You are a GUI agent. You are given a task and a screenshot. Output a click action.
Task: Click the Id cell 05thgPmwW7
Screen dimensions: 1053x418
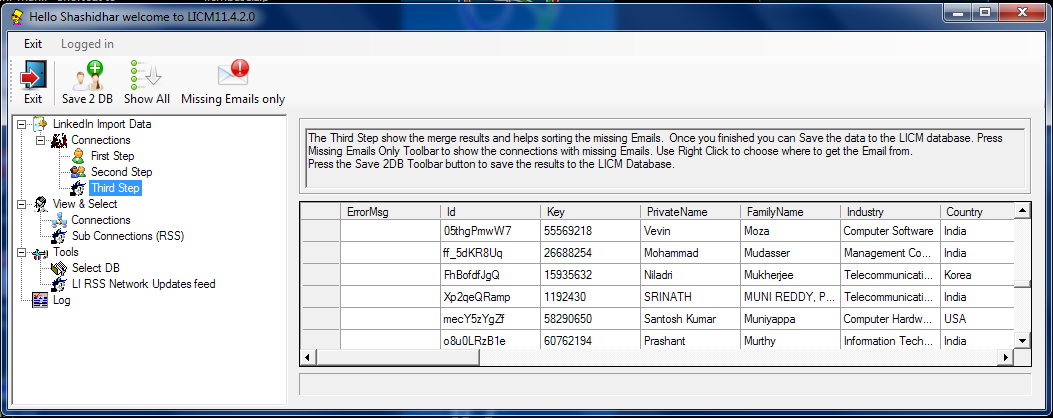(490, 231)
